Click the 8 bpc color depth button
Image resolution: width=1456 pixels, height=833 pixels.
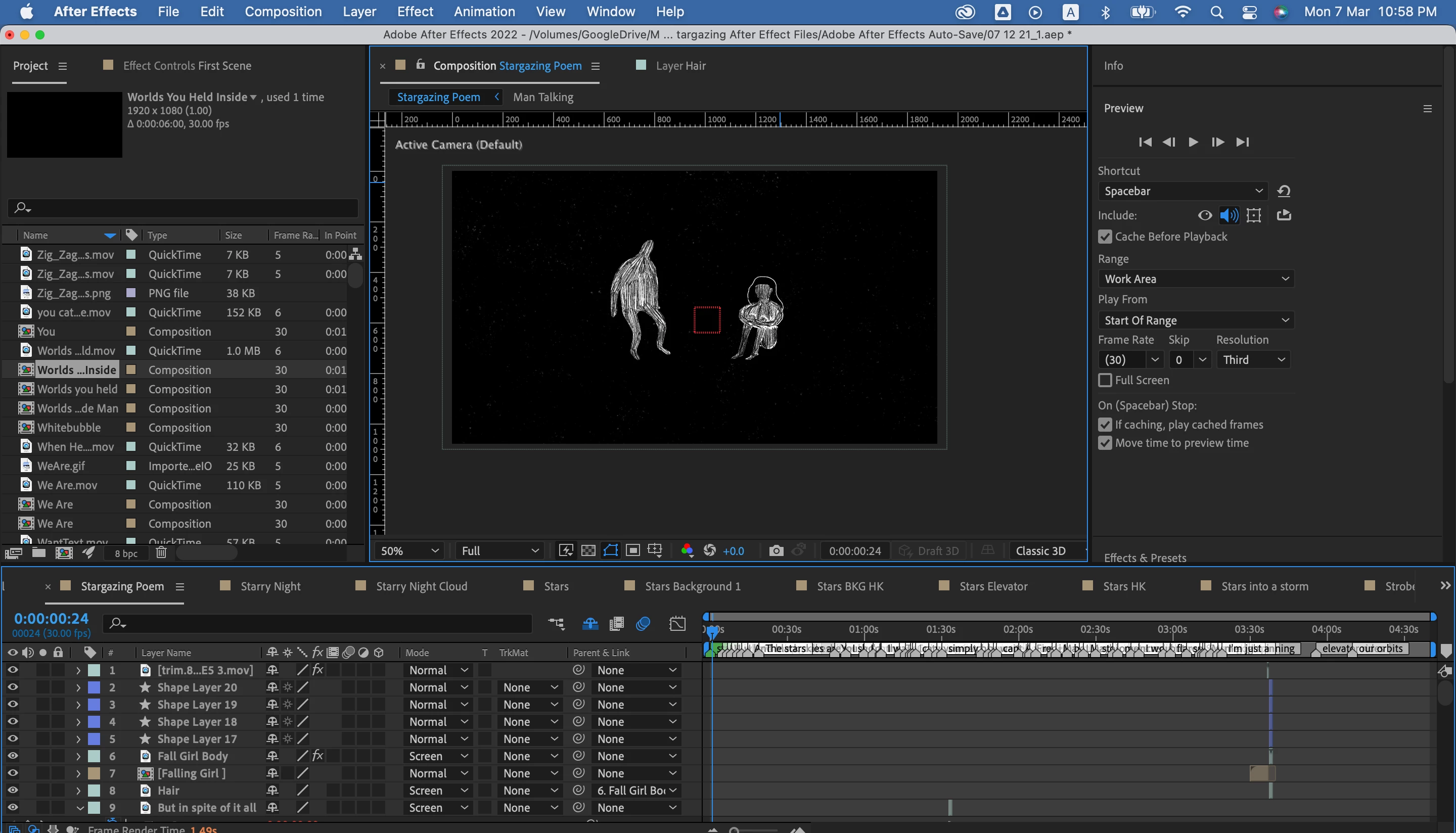click(126, 553)
